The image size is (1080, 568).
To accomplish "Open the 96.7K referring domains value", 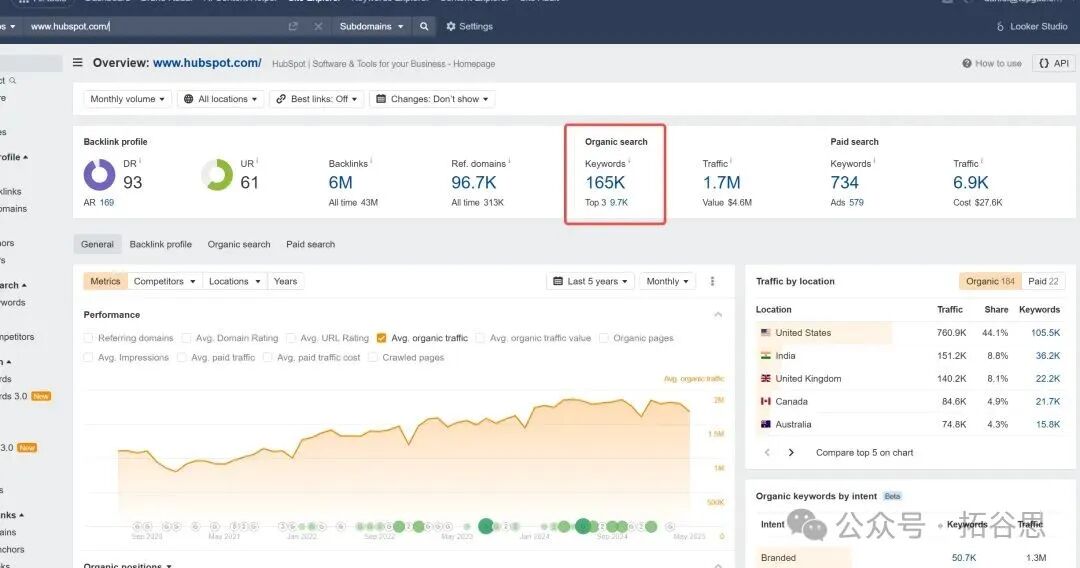I will [474, 182].
